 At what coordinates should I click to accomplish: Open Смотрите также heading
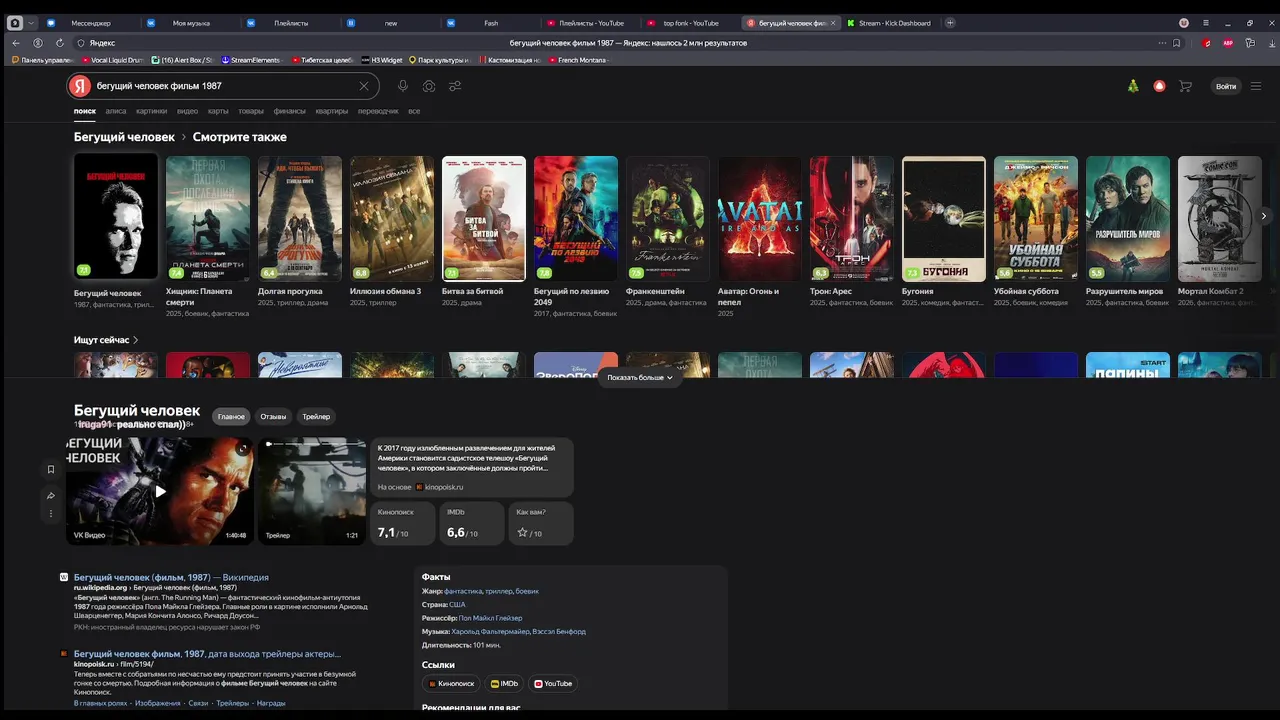pyautogui.click(x=240, y=137)
